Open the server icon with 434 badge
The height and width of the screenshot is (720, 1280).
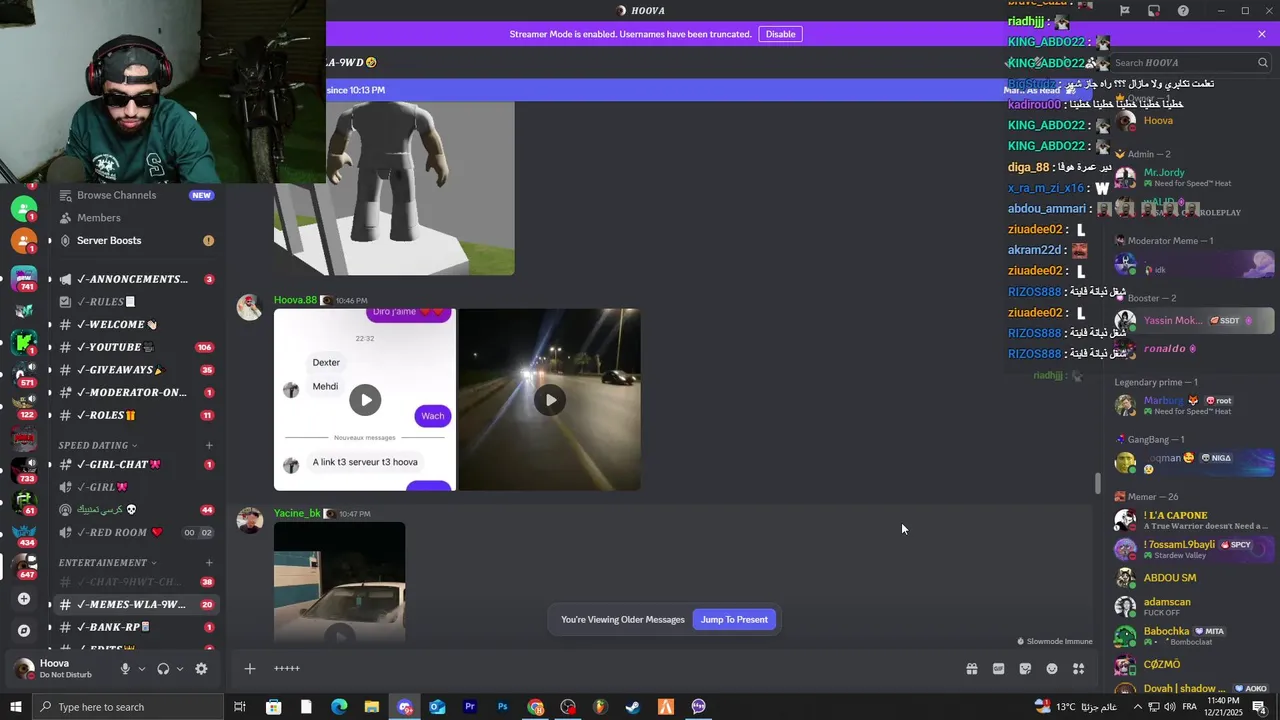[24, 534]
